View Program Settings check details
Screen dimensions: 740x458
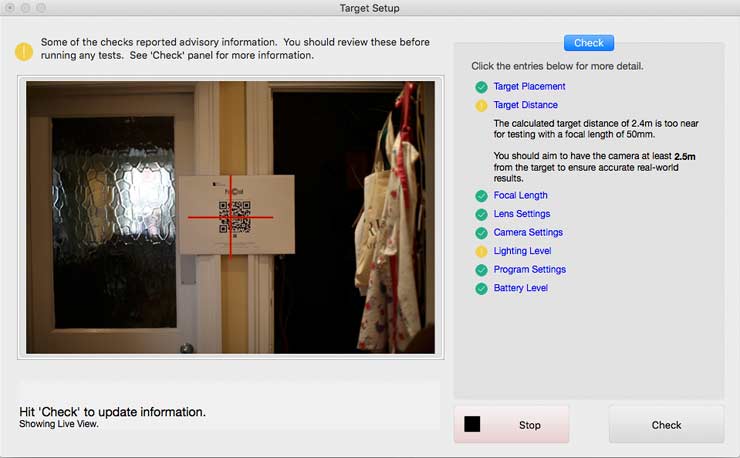point(530,269)
